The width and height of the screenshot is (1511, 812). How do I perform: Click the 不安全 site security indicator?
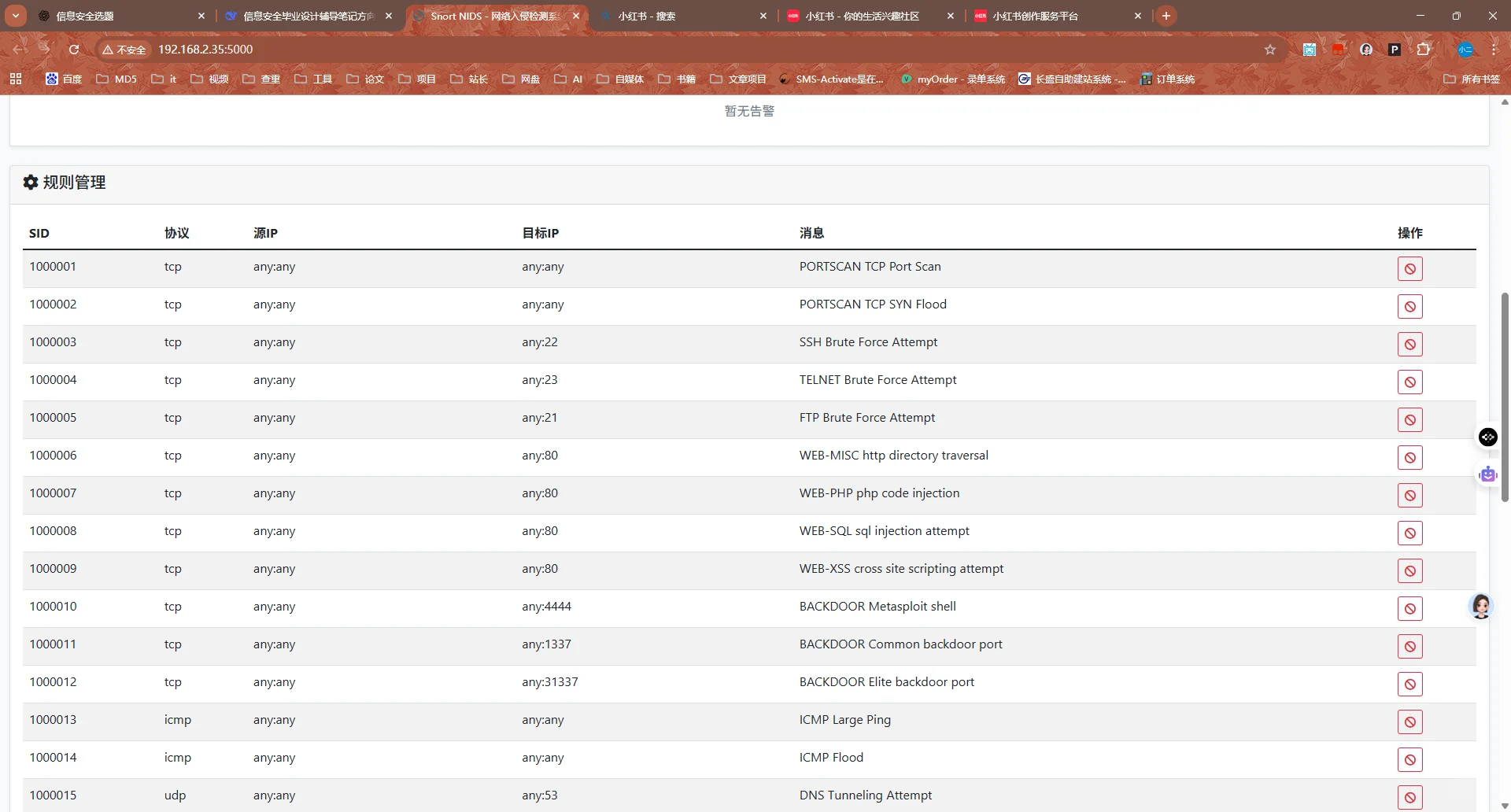pos(124,49)
